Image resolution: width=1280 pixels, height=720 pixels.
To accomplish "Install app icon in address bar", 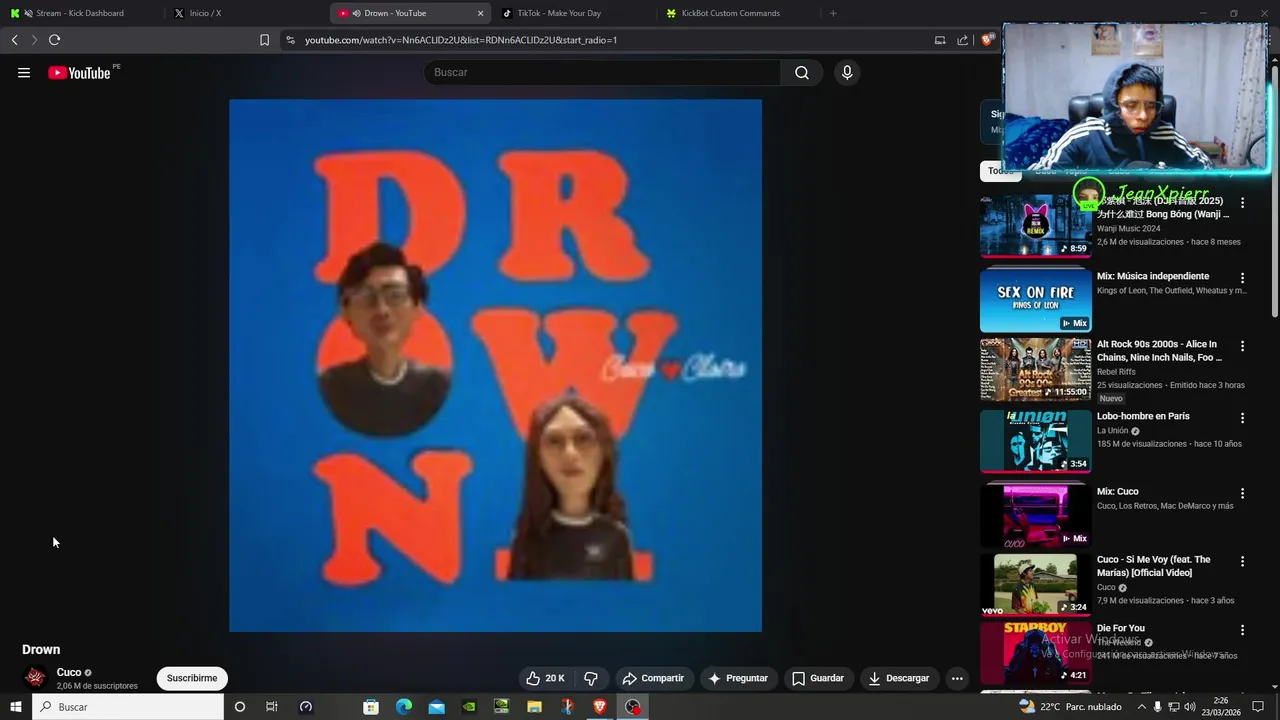I will 940,40.
